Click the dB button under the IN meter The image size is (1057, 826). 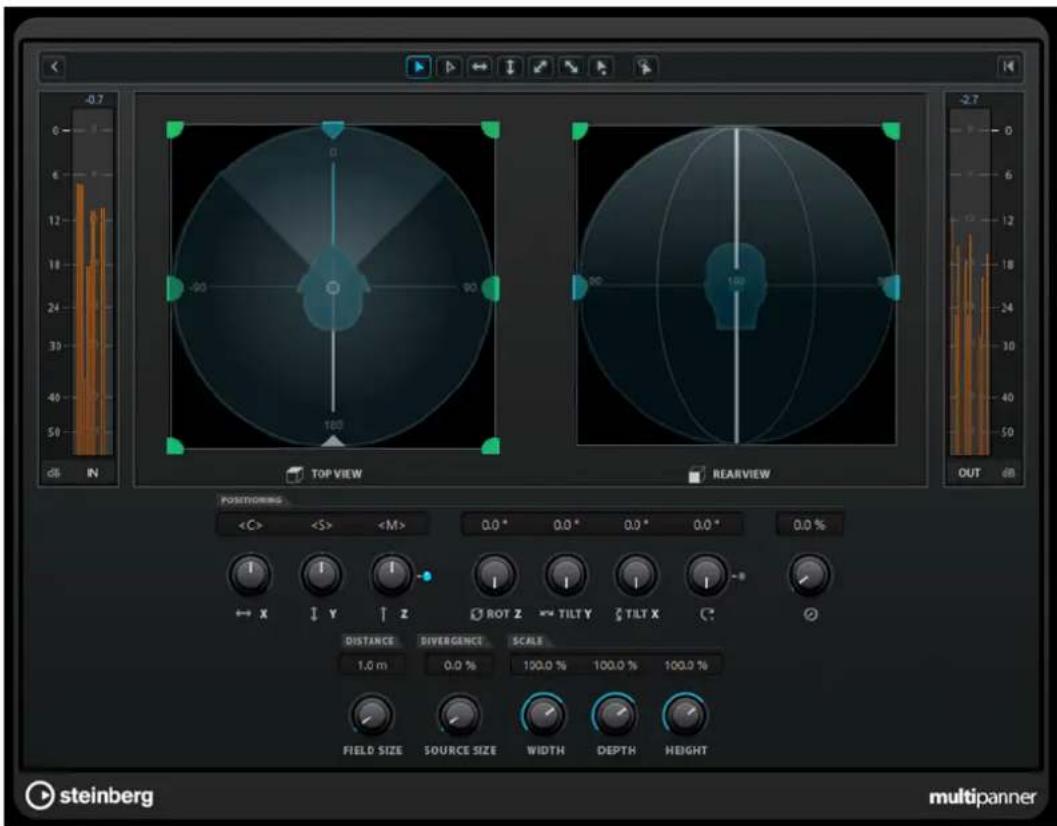(53, 473)
